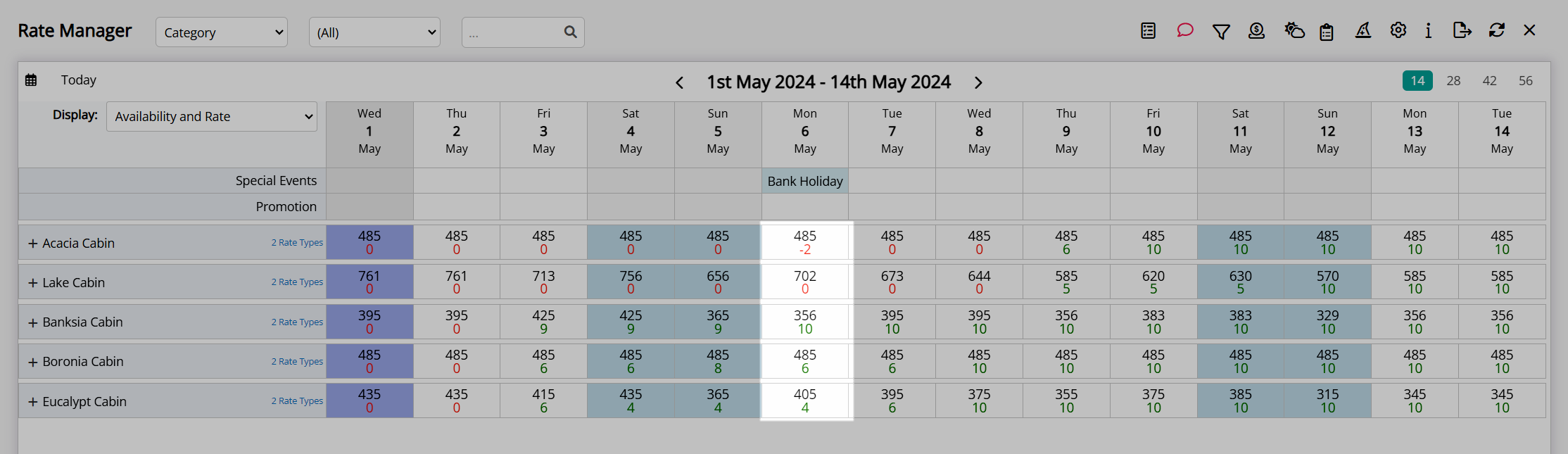
Task: Click the dollar coin rate icon
Action: pyautogui.click(x=1256, y=30)
